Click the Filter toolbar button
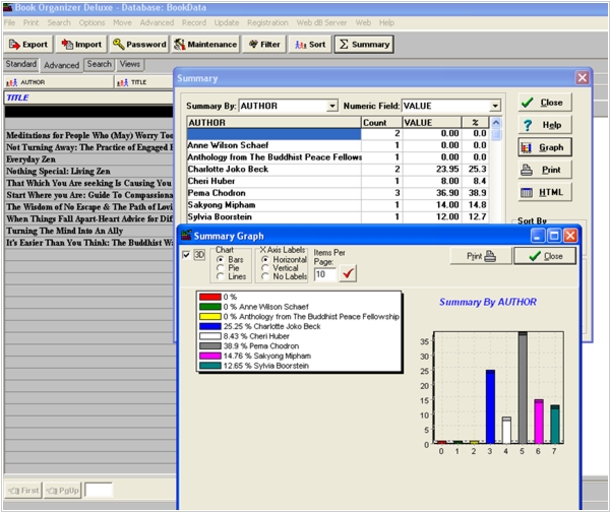 (265, 44)
